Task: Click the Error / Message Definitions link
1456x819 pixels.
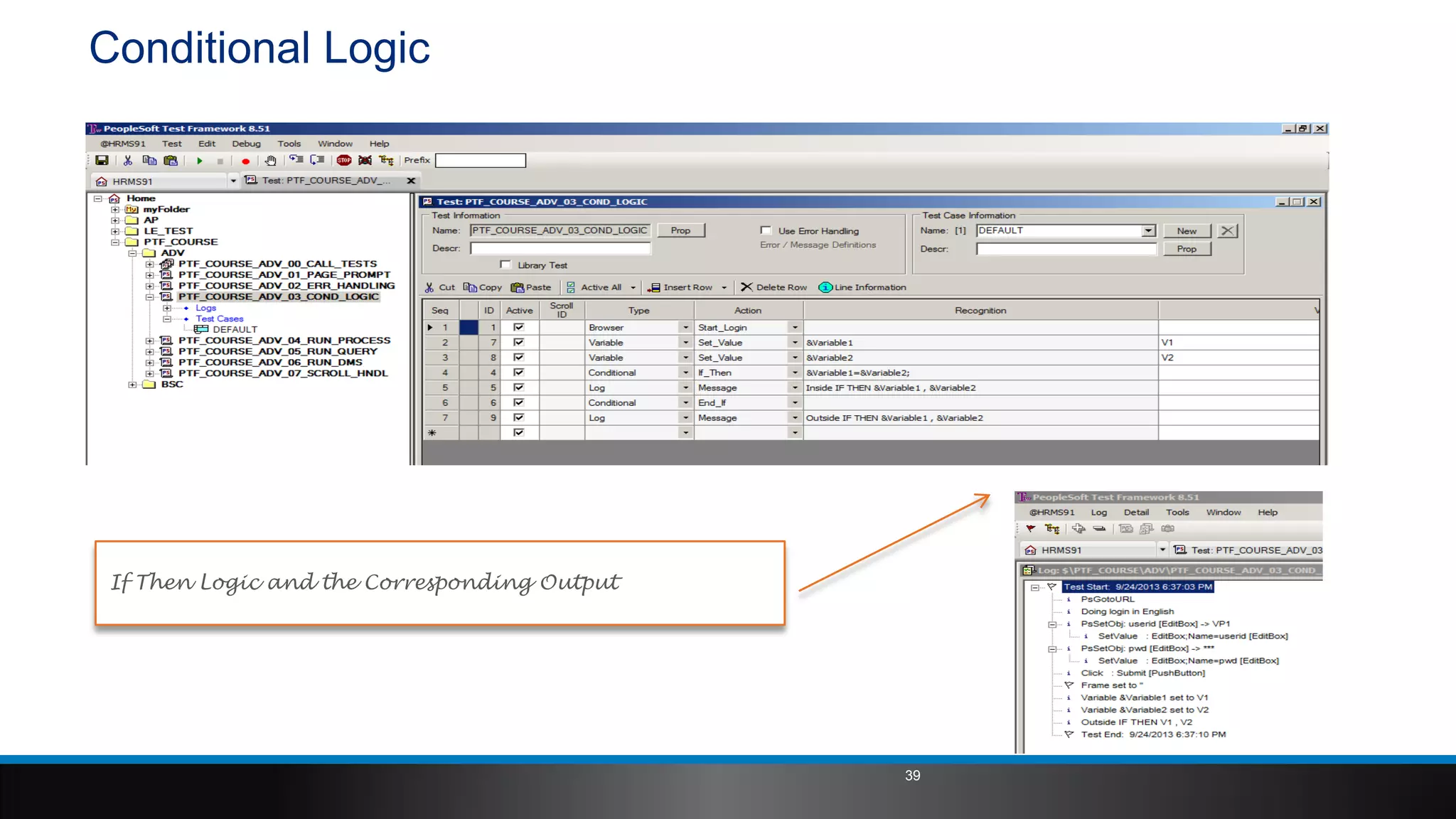Action: (818, 245)
